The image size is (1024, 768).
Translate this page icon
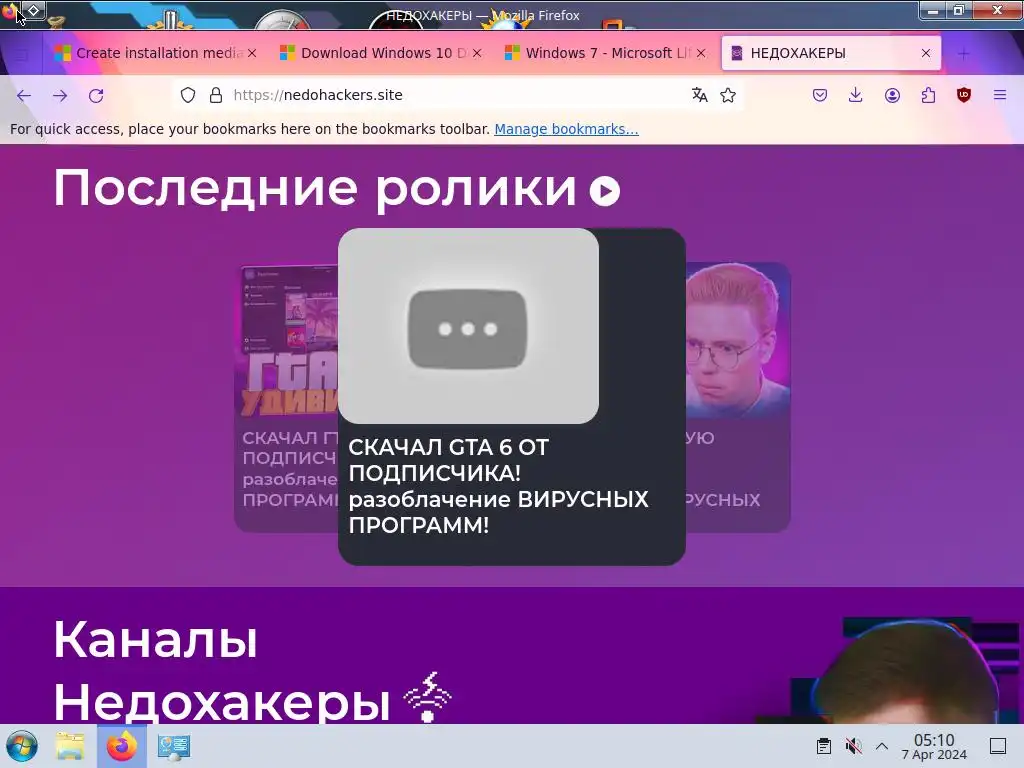pyautogui.click(x=699, y=95)
